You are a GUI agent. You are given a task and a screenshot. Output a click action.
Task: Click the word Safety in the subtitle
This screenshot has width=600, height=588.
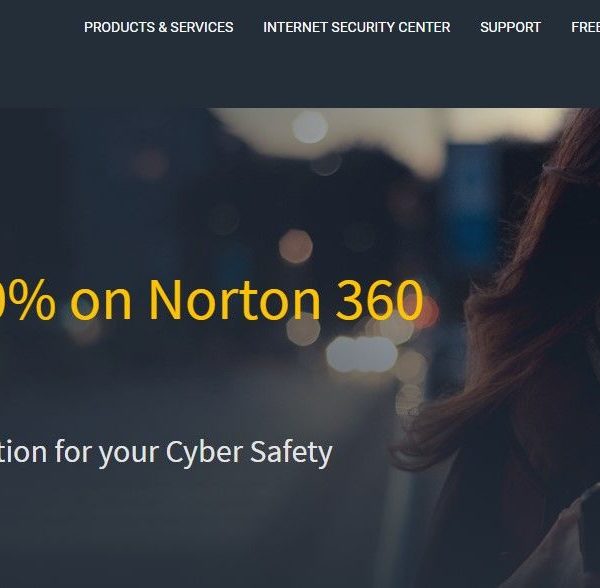292,453
